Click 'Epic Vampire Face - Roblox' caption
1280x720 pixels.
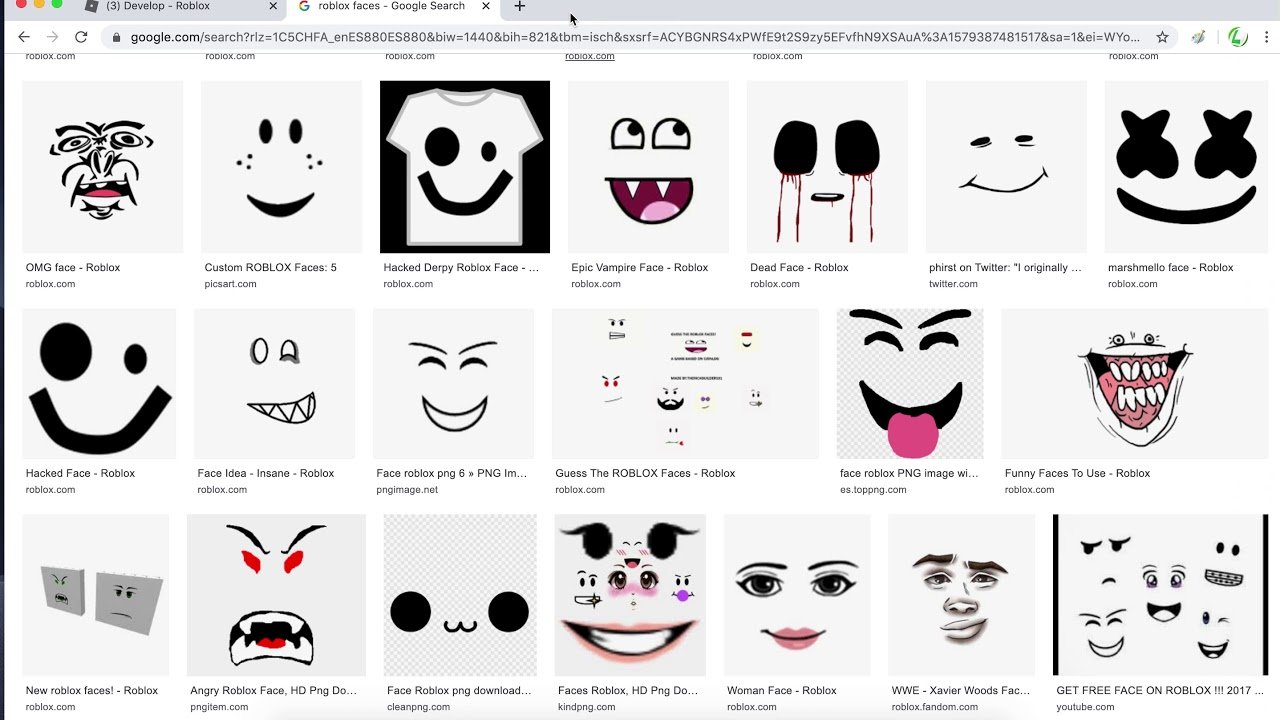(640, 268)
